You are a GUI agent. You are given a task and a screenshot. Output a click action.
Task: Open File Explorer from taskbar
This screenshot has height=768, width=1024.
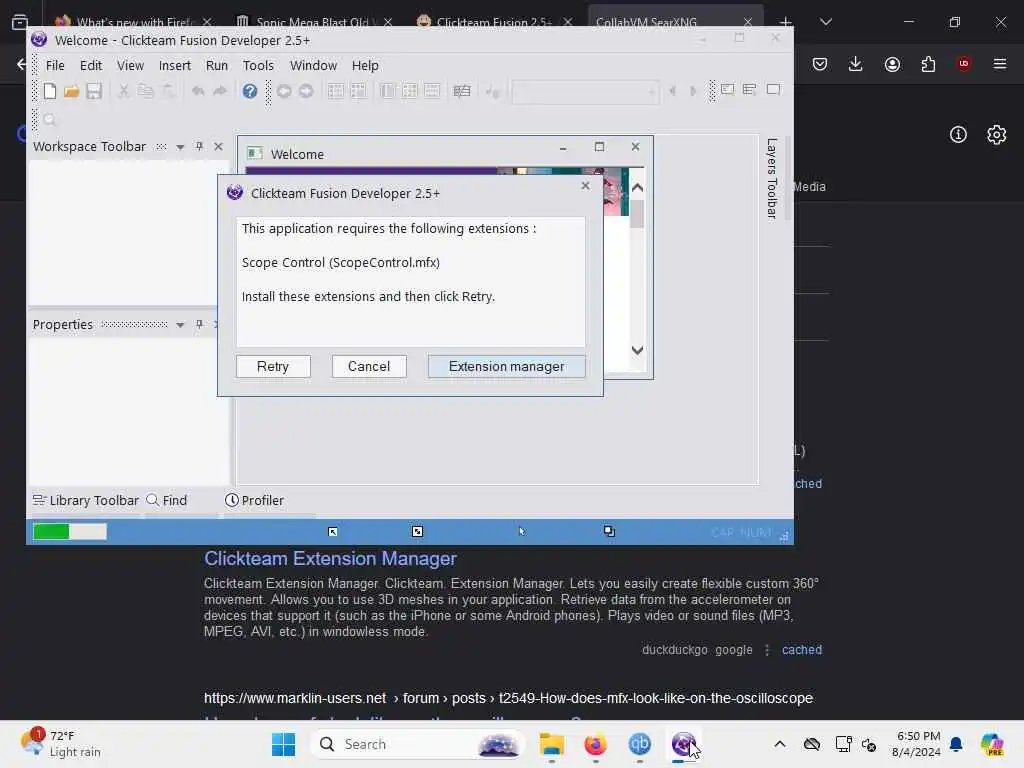(x=552, y=744)
